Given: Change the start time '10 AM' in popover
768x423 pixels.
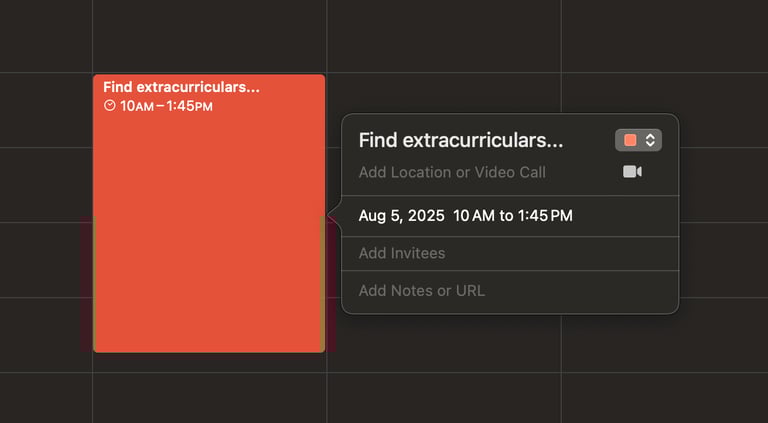Looking at the screenshot, I should click(x=474, y=216).
